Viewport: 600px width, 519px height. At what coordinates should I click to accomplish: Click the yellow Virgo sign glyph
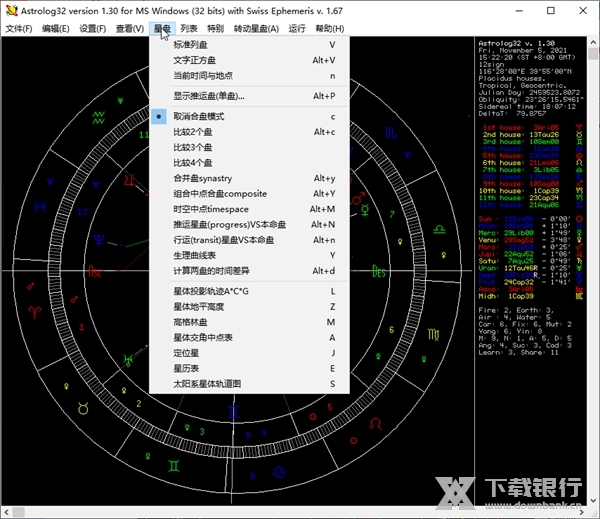[433, 335]
